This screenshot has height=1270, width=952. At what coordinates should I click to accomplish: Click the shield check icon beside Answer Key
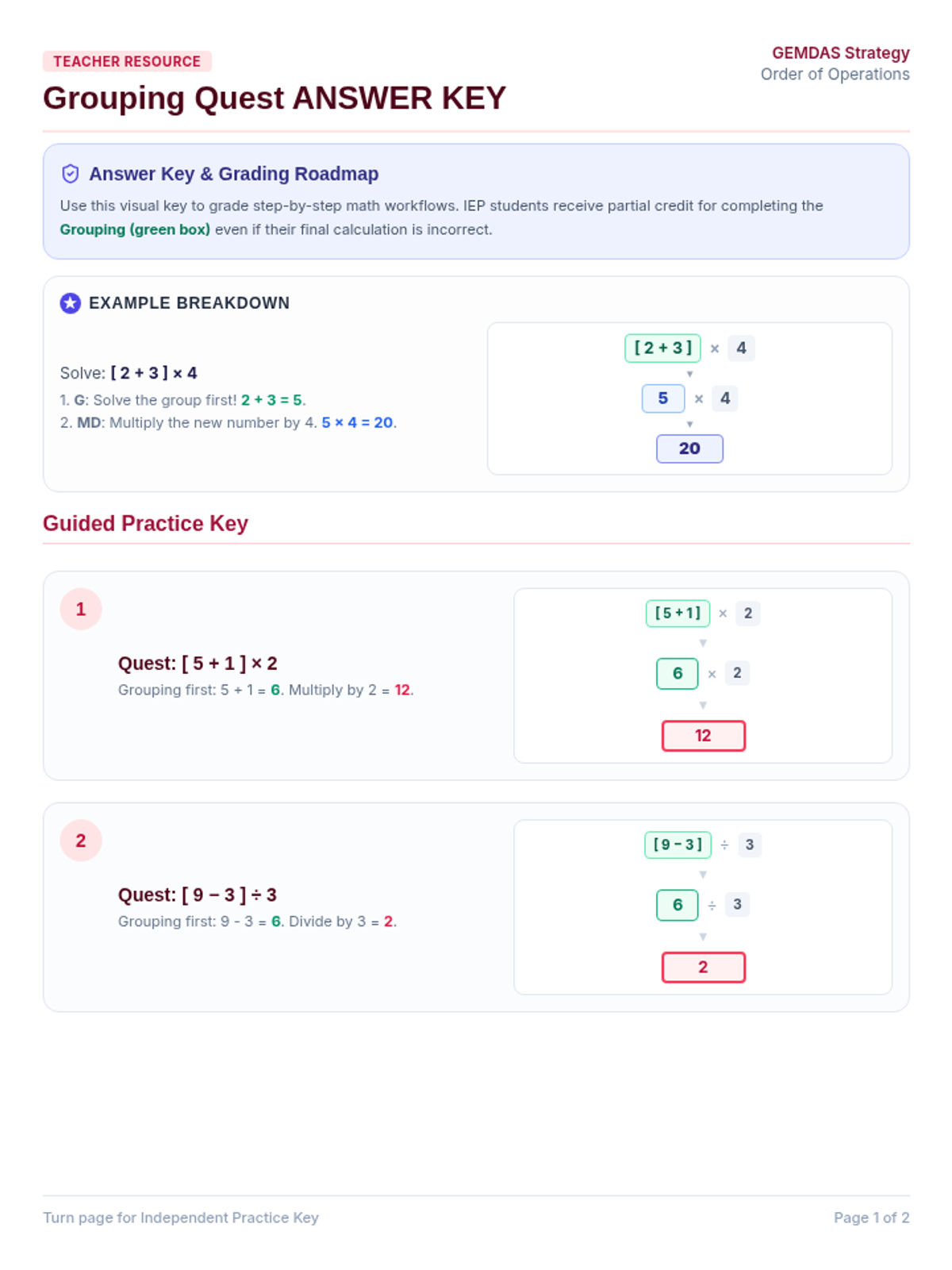click(x=71, y=174)
